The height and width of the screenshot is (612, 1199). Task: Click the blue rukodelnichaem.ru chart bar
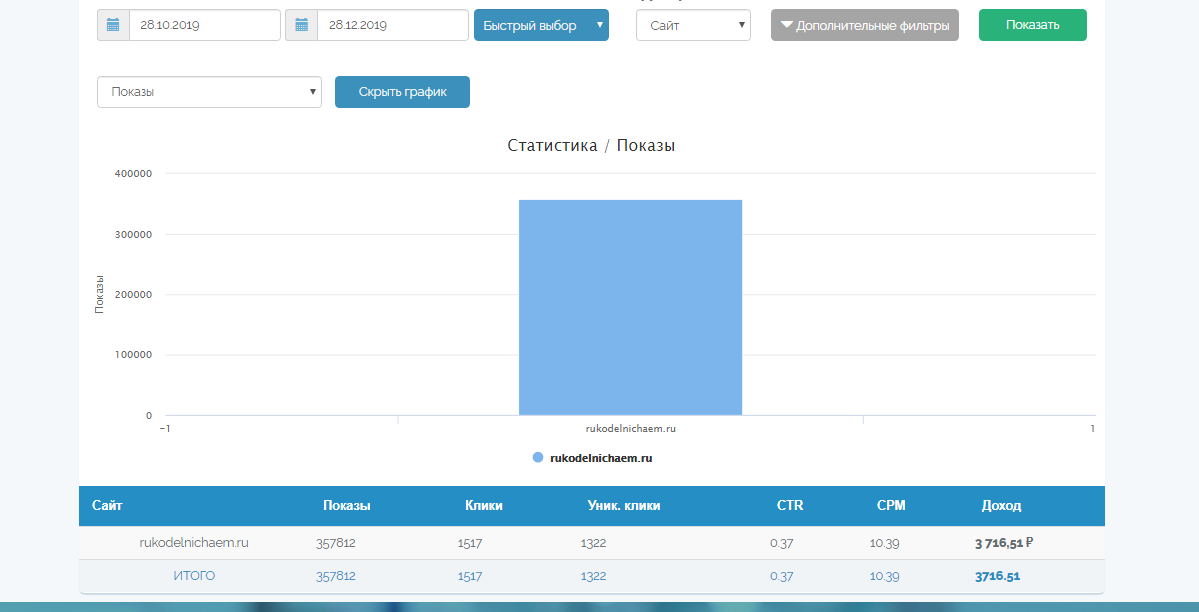(630, 308)
